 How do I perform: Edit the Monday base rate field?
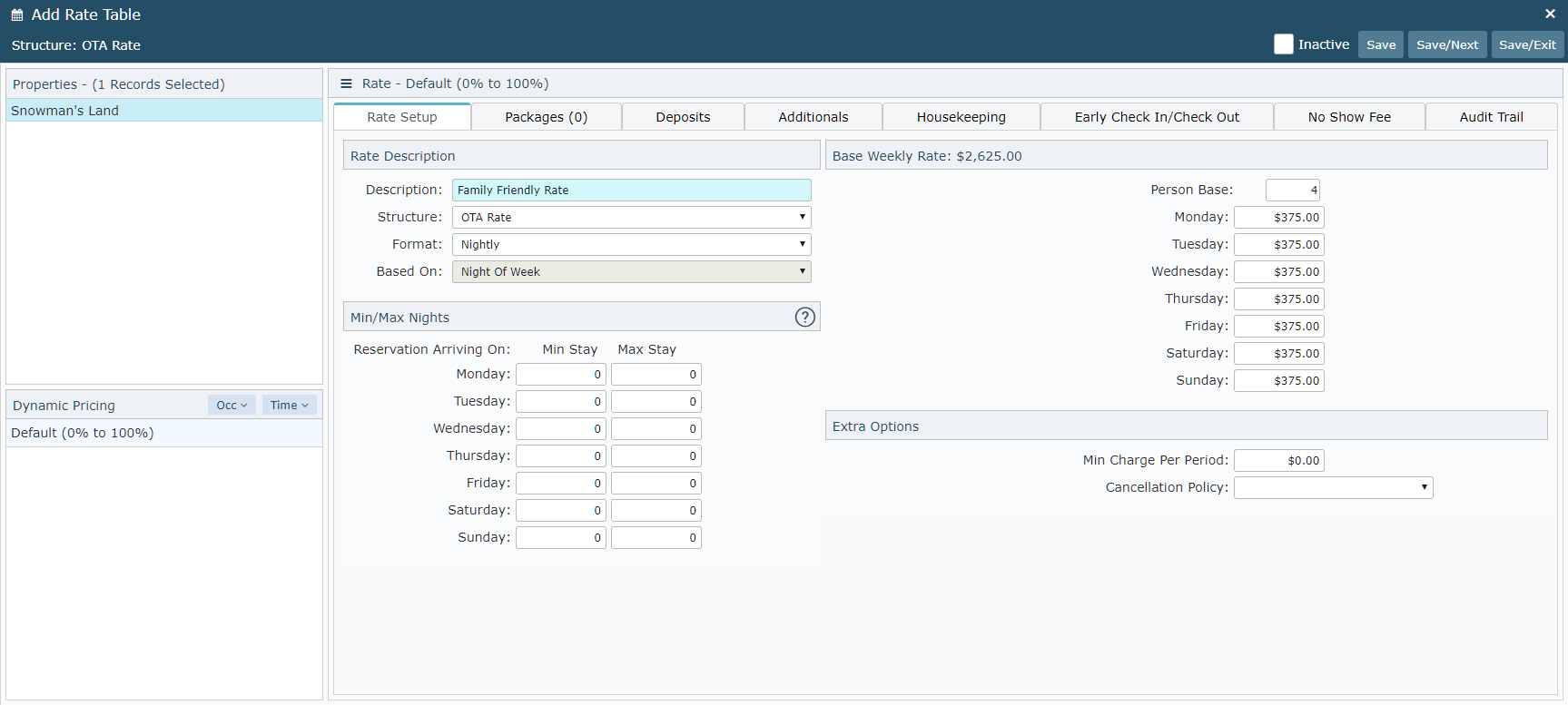[1278, 217]
